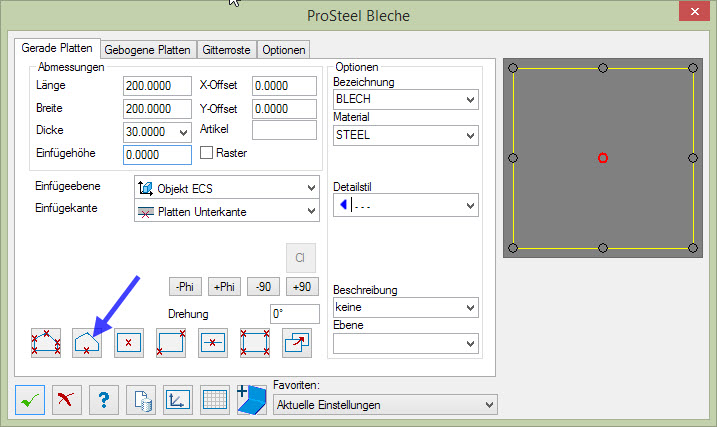Select the red center insertion point in preview

coord(603,158)
